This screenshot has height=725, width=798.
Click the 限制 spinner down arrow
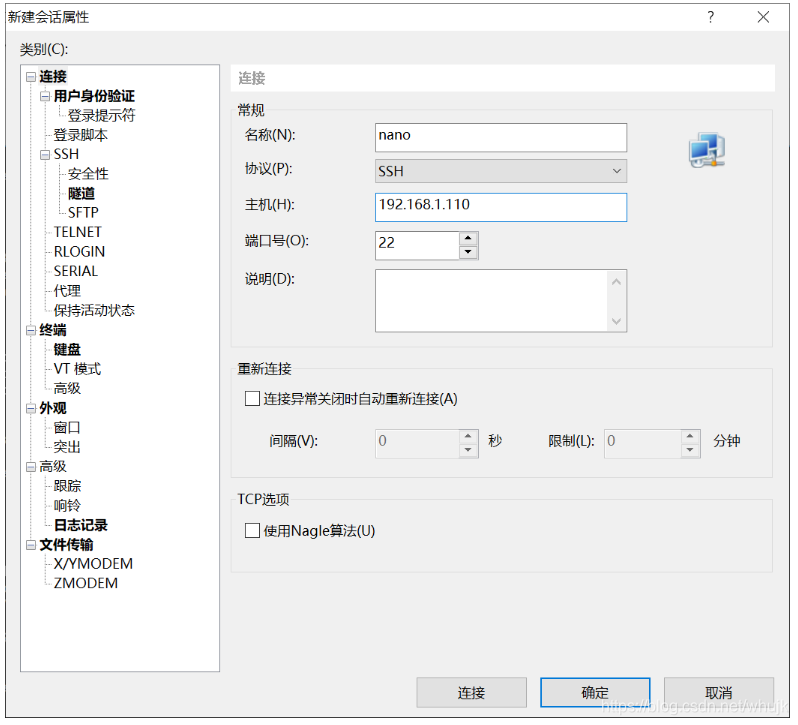pos(690,450)
